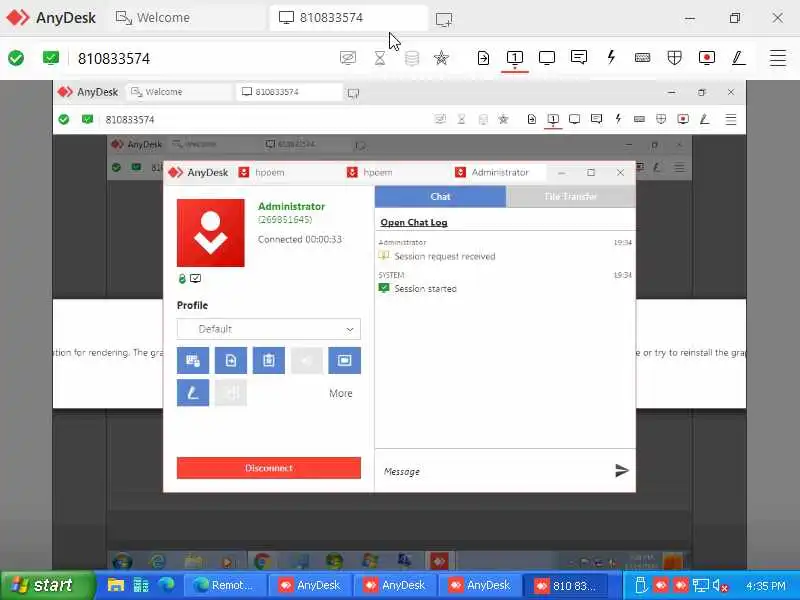Viewport: 800px width, 600px height.
Task: Click the shield icon in the nested AnyDesk toolbar
Action: click(661, 119)
